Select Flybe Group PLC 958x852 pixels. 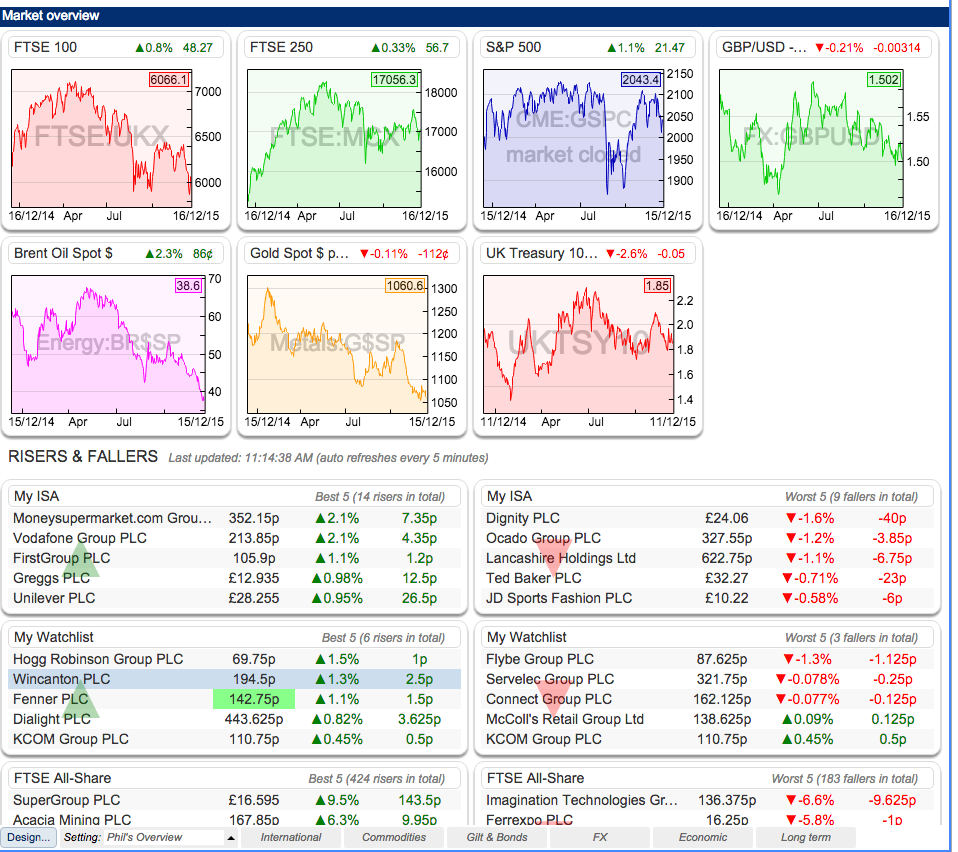(x=539, y=659)
